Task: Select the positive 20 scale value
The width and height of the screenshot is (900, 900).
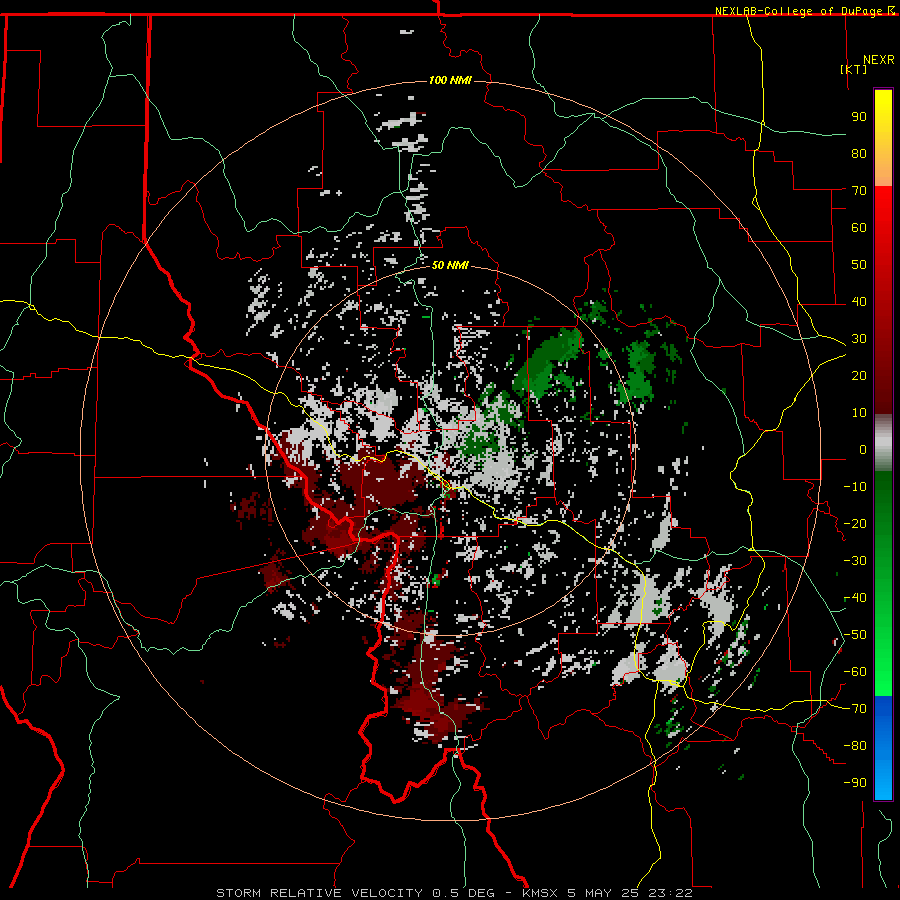Action: click(x=859, y=376)
